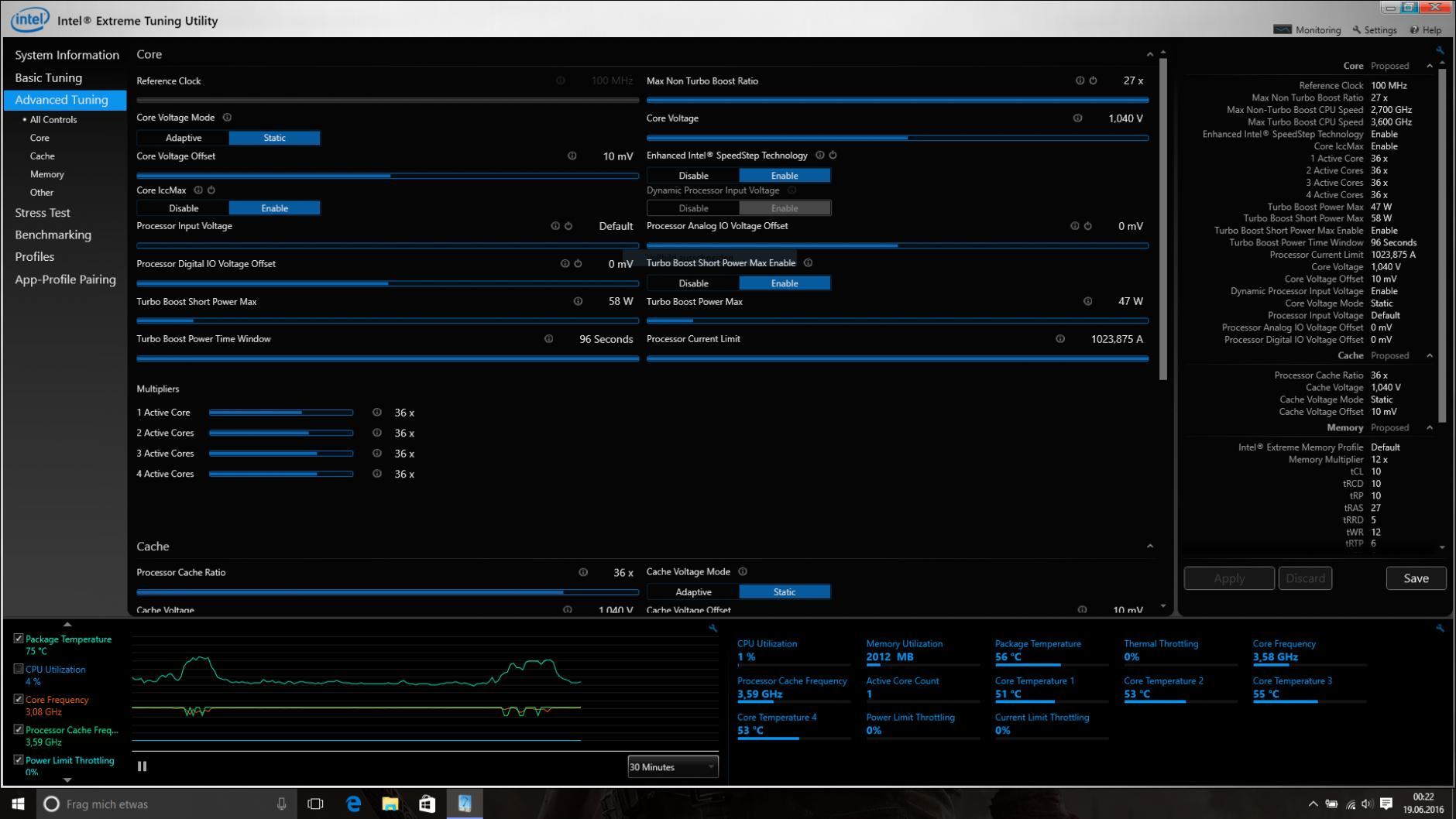Open File Explorer from the taskbar
The width and height of the screenshot is (1456, 819).
[x=390, y=804]
